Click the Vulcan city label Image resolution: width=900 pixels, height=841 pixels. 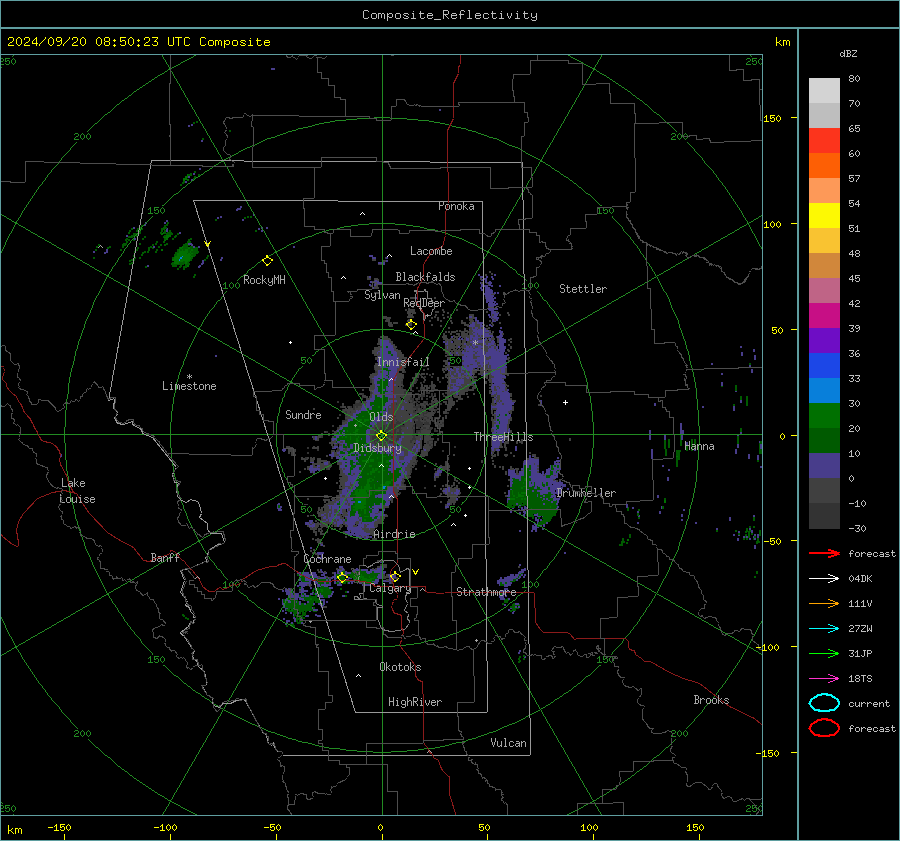pyautogui.click(x=509, y=743)
